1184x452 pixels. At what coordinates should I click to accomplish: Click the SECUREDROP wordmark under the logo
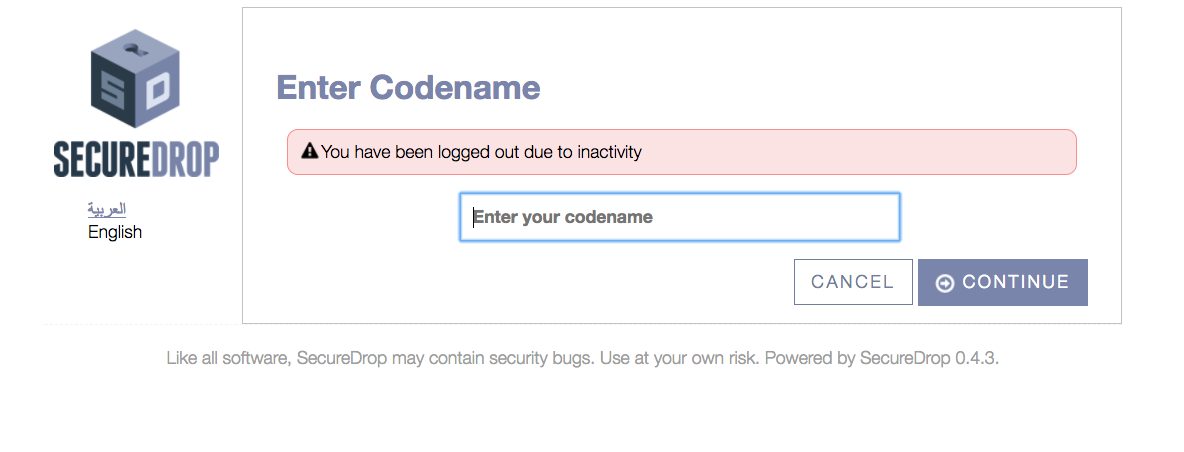pyautogui.click(x=136, y=159)
